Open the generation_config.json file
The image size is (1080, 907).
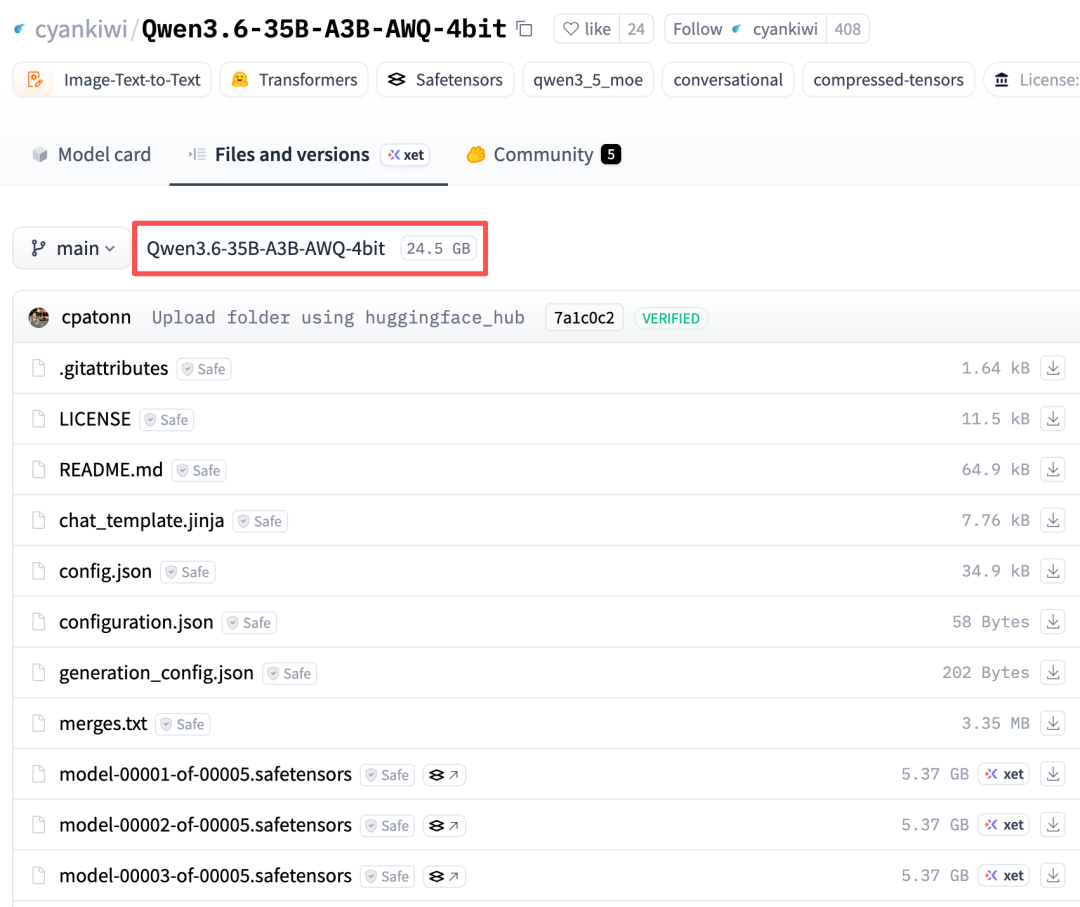[x=156, y=673]
